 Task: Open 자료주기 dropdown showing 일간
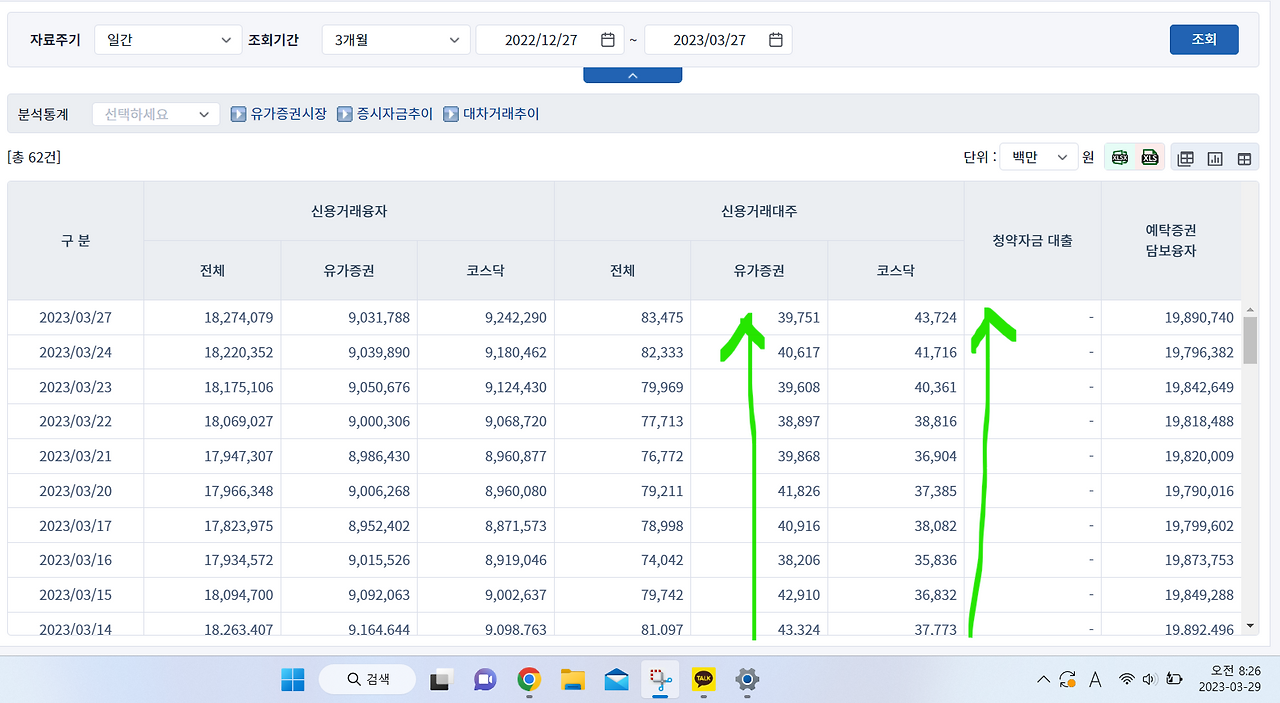click(x=168, y=40)
